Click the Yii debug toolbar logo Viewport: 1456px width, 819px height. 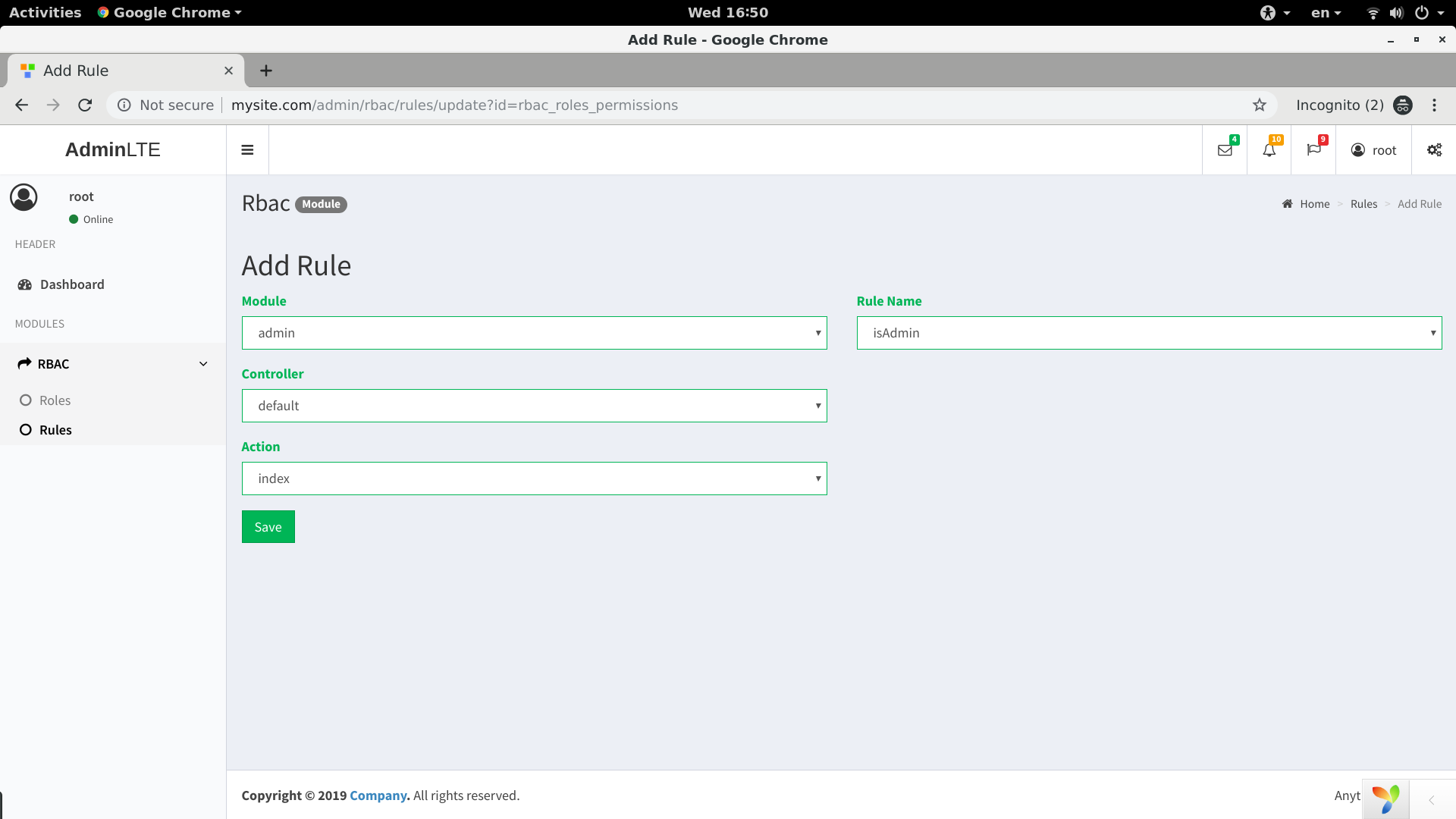(x=1385, y=799)
